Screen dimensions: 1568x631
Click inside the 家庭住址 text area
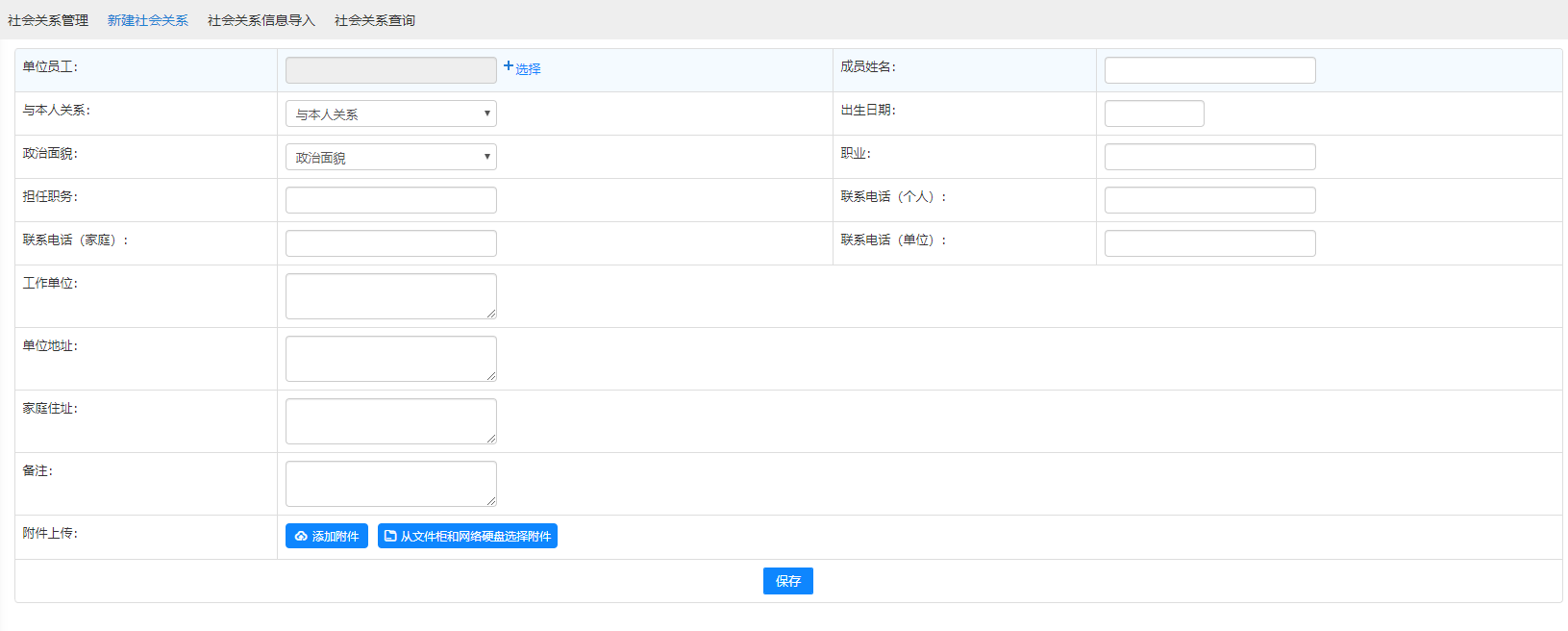coord(390,421)
